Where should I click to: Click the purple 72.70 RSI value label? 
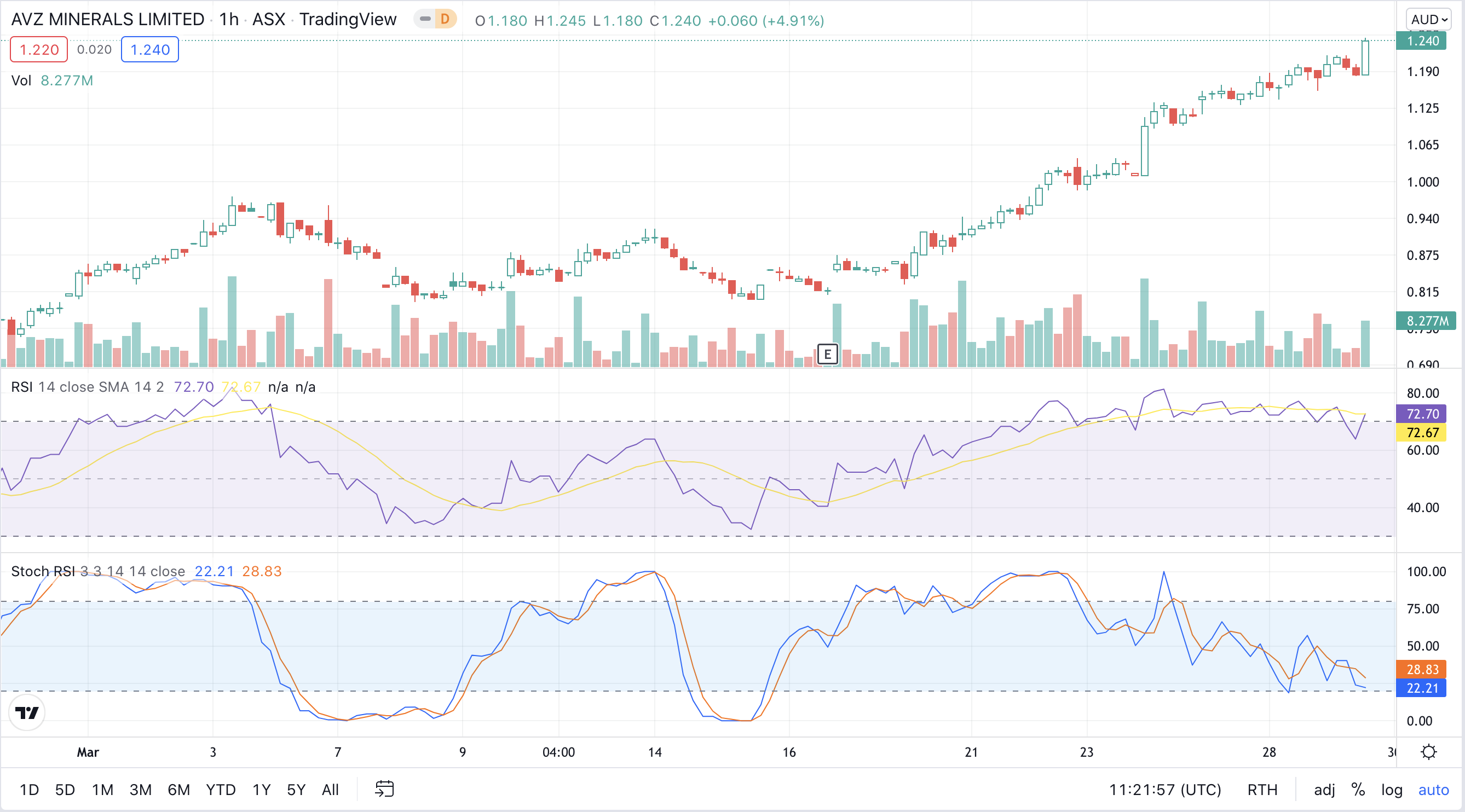click(x=1422, y=414)
